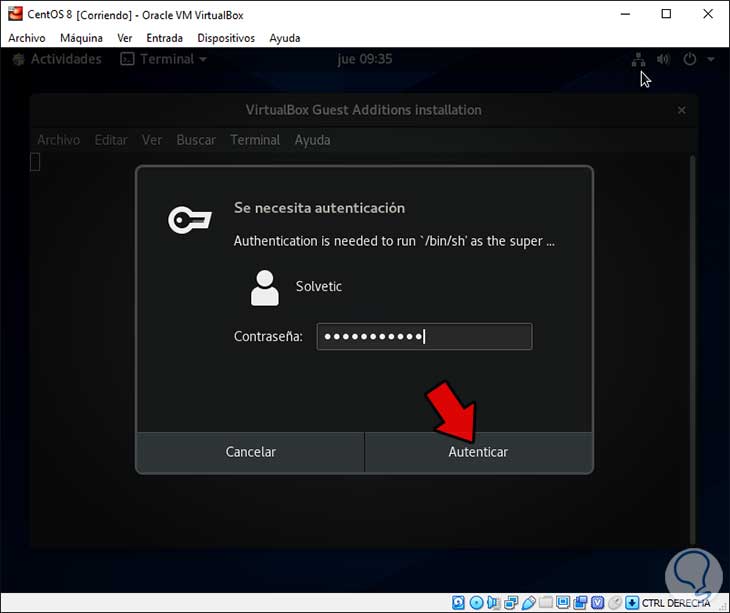
Task: Click the Autenticar button
Action: click(x=479, y=452)
